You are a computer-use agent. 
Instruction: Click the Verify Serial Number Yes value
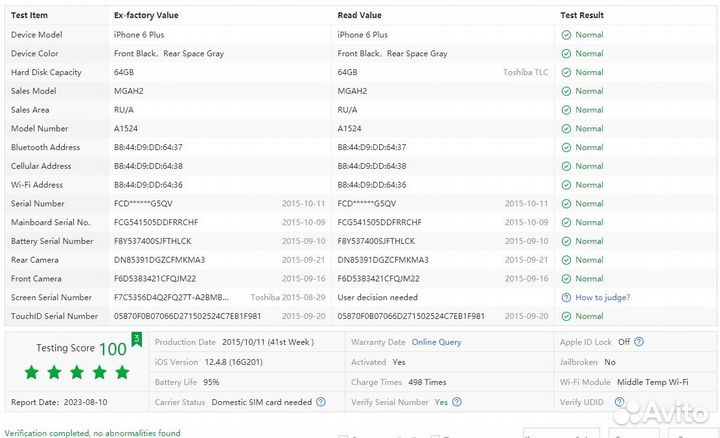[x=441, y=402]
